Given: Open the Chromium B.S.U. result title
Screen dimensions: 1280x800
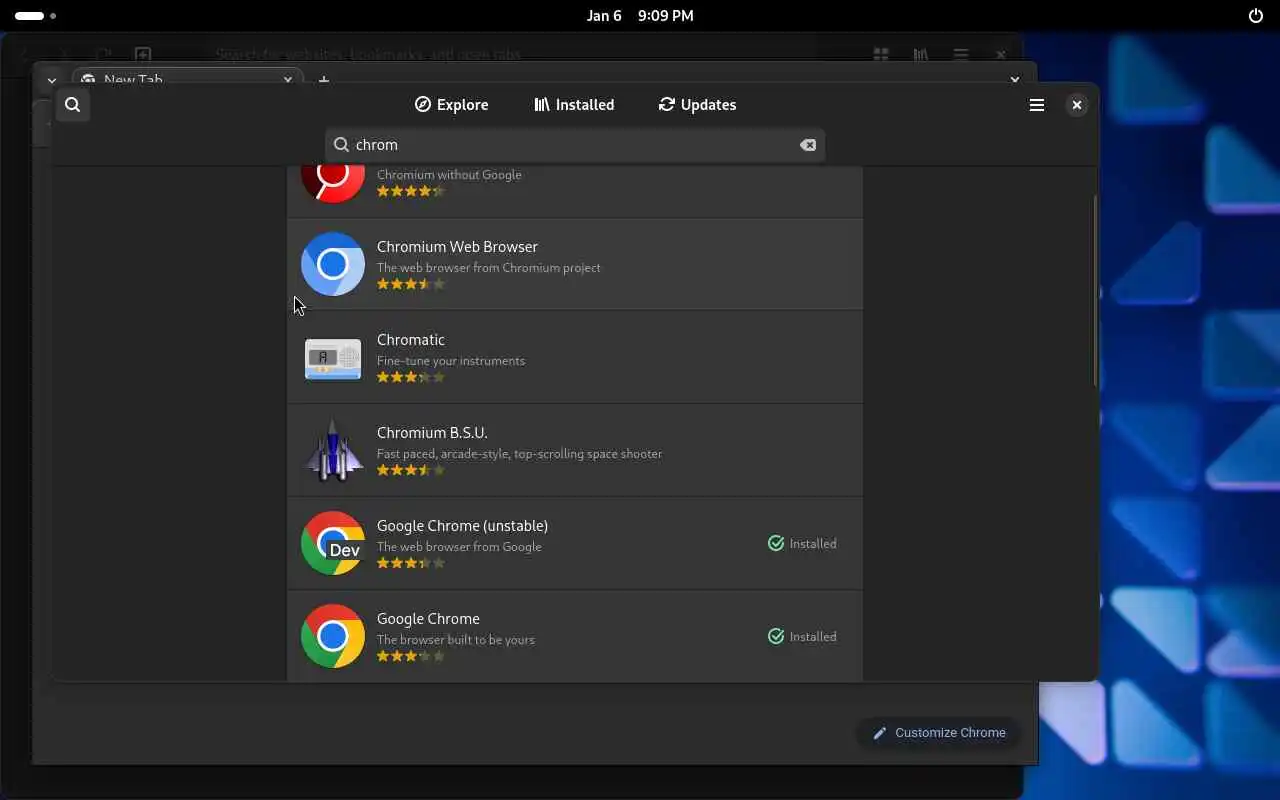Looking at the screenshot, I should (x=432, y=433).
